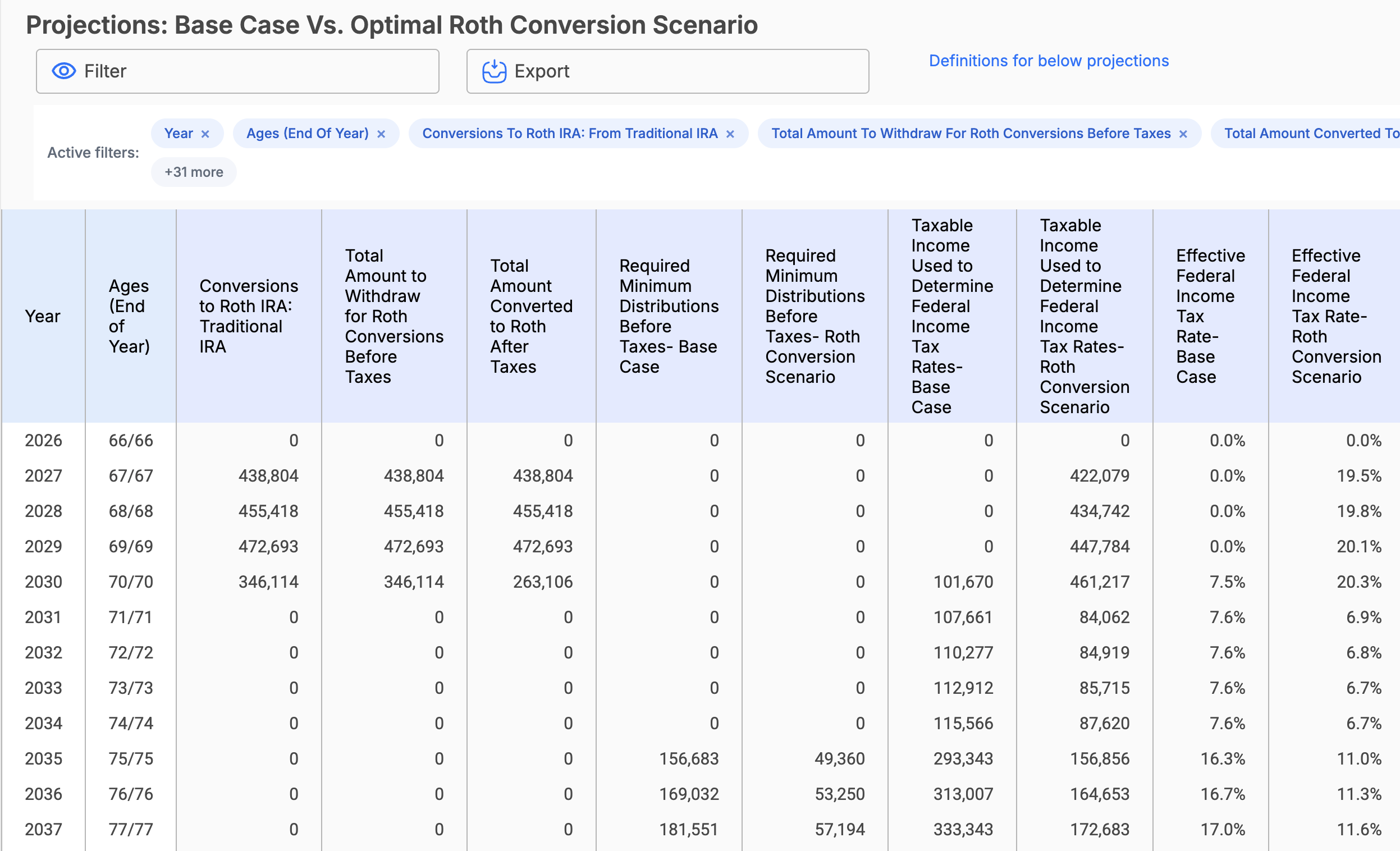
Task: Remove Total Amount To Withdraw filter chip
Action: [x=1183, y=134]
